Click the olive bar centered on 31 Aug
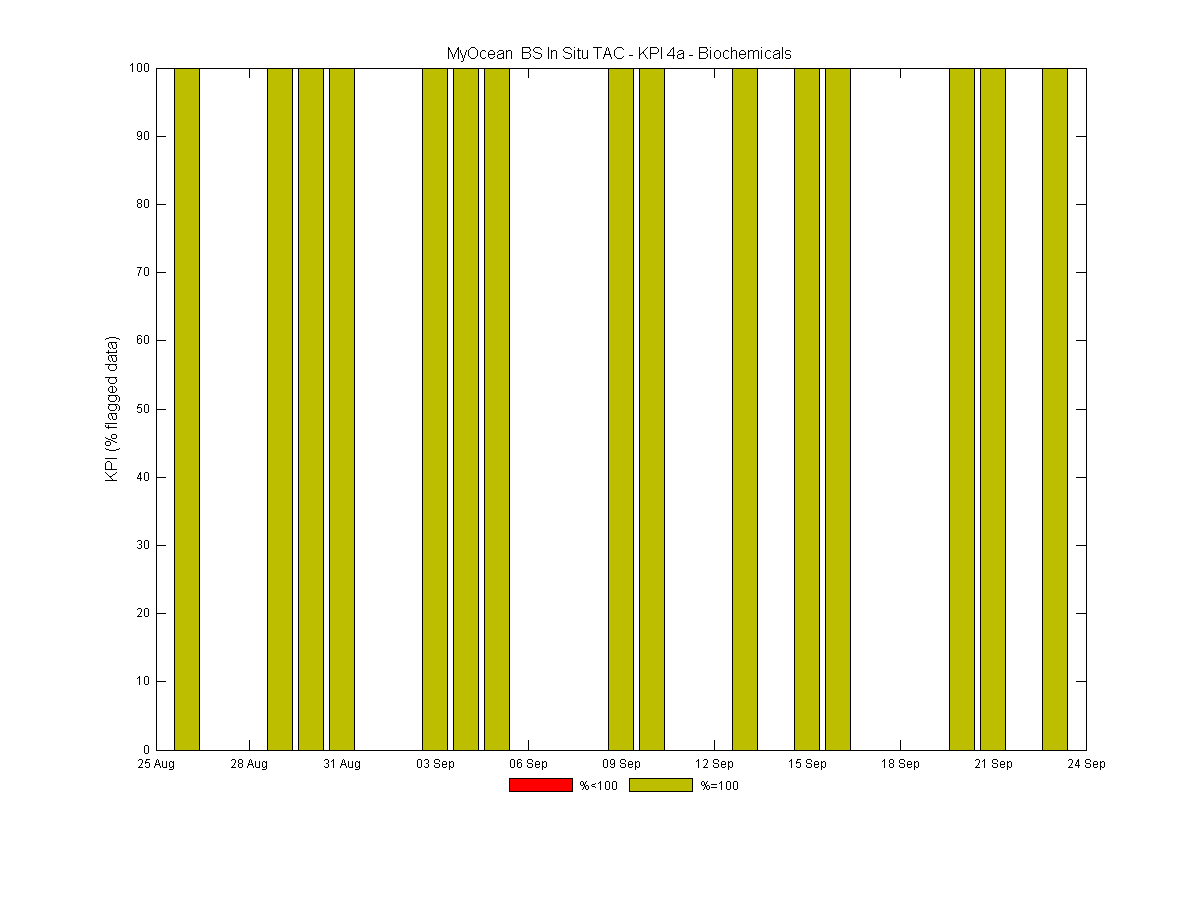 [x=342, y=409]
